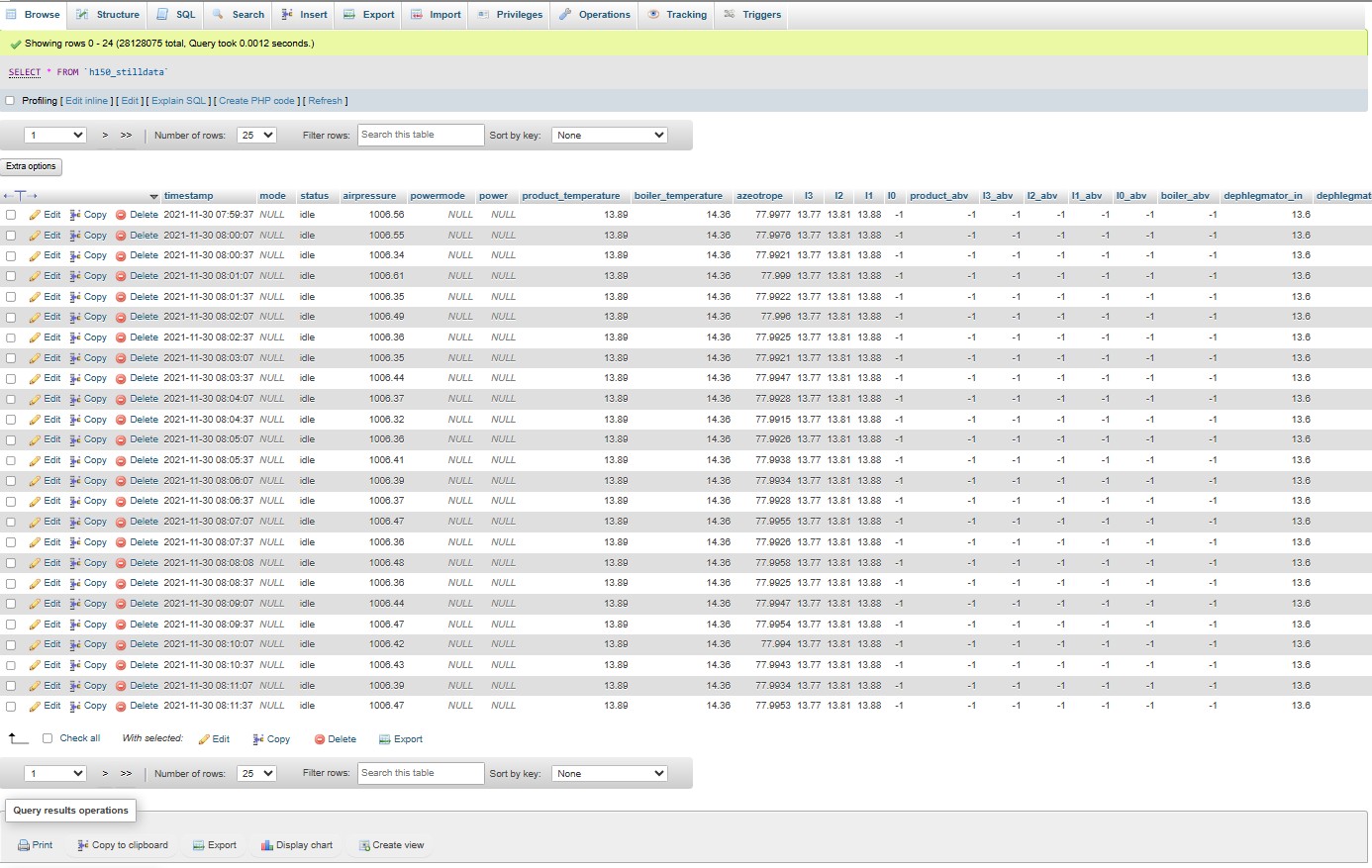The width and height of the screenshot is (1372, 868).
Task: Click Create view icon
Action: click(x=364, y=845)
